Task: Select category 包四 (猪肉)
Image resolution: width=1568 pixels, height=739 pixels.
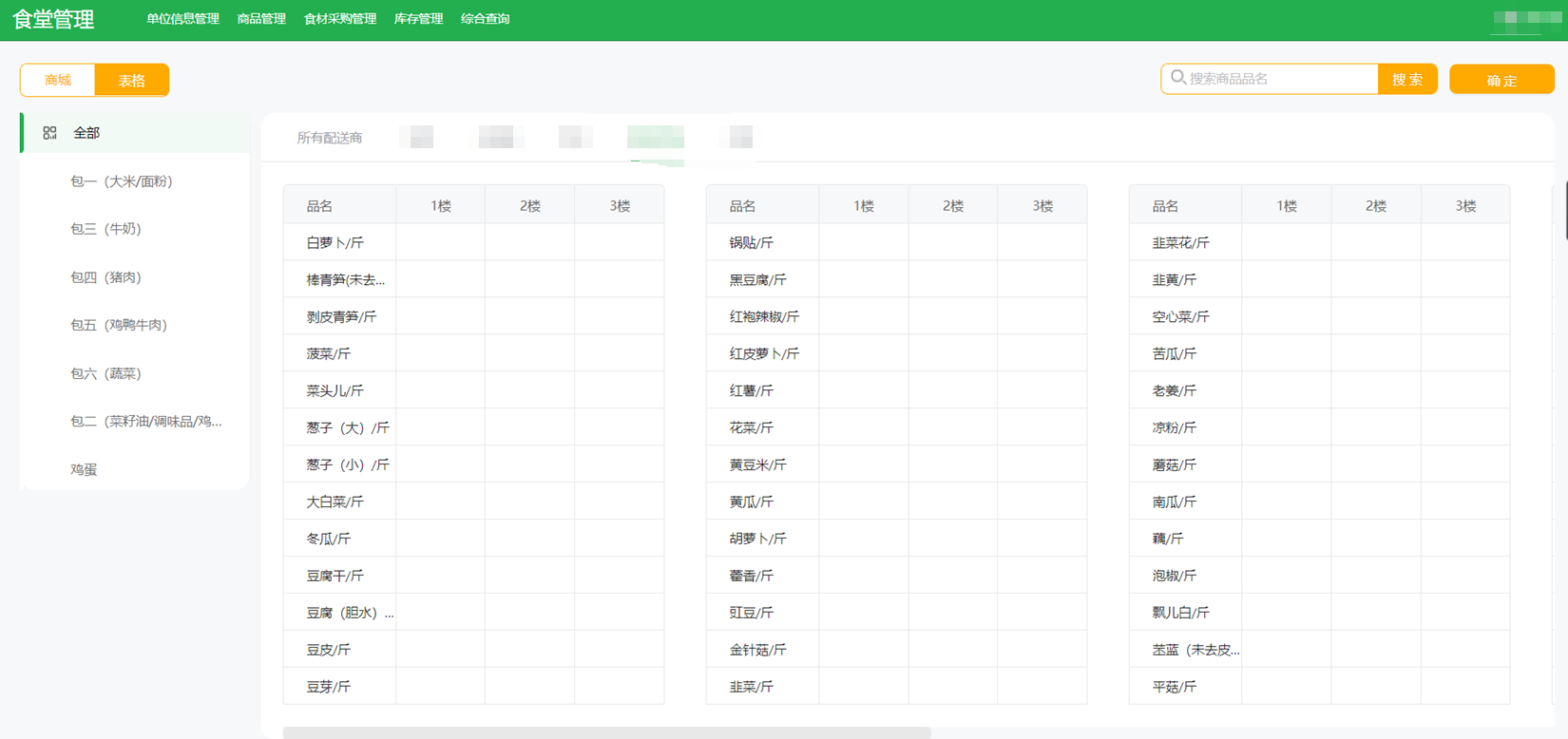Action: 105,277
